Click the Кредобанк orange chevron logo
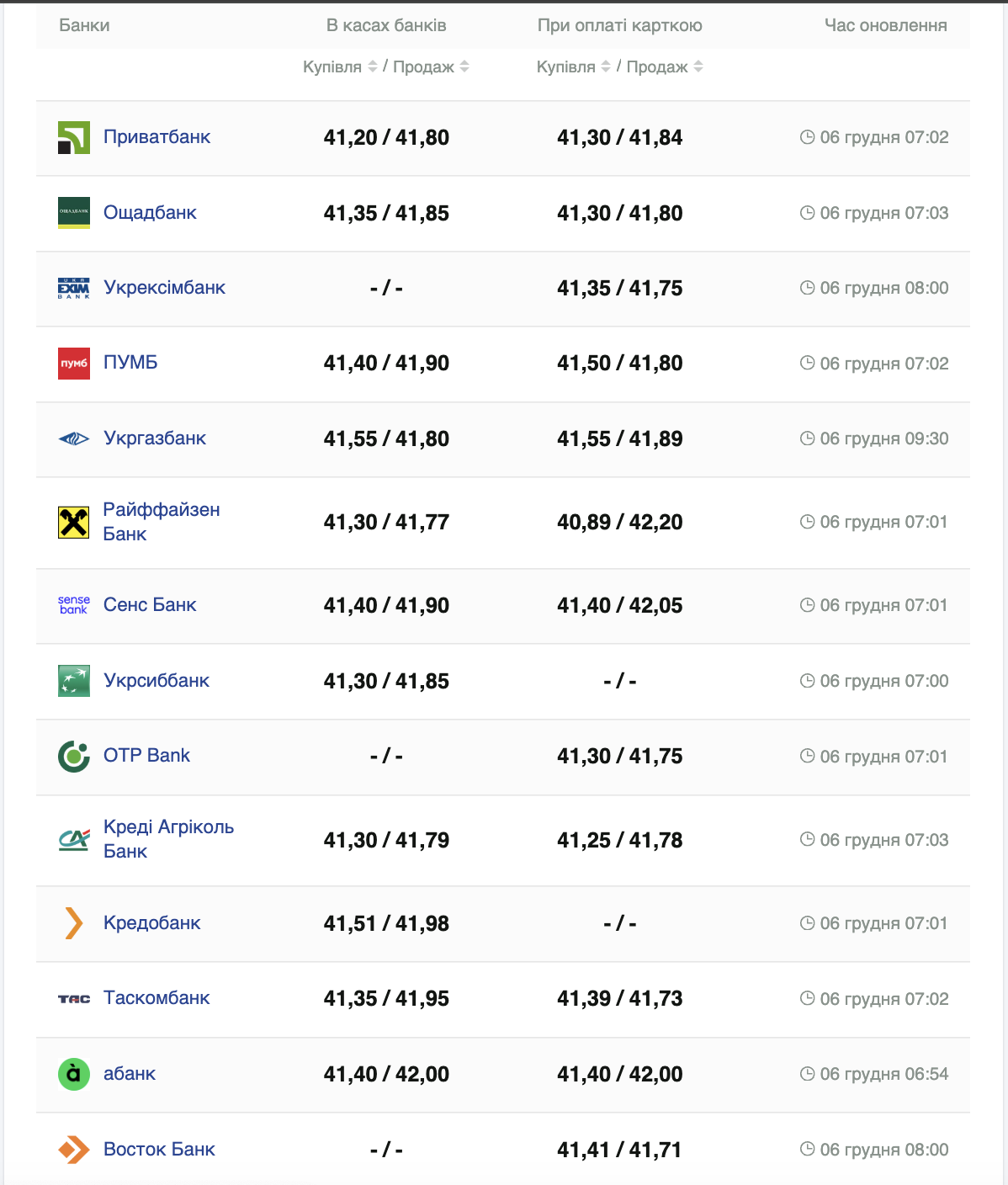Viewport: 1008px width, 1185px height. (x=73, y=923)
